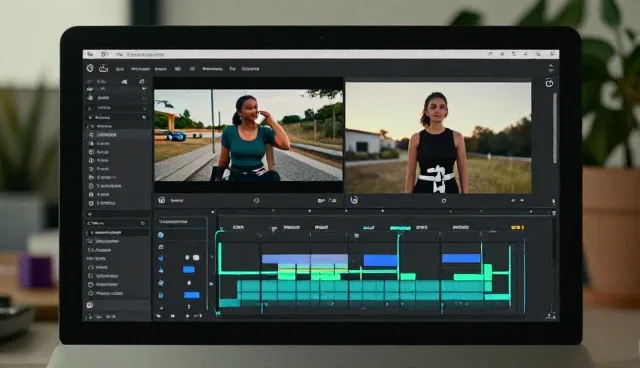Click the small circle control centered under the left preview
The image size is (640, 368).
pos(256,200)
